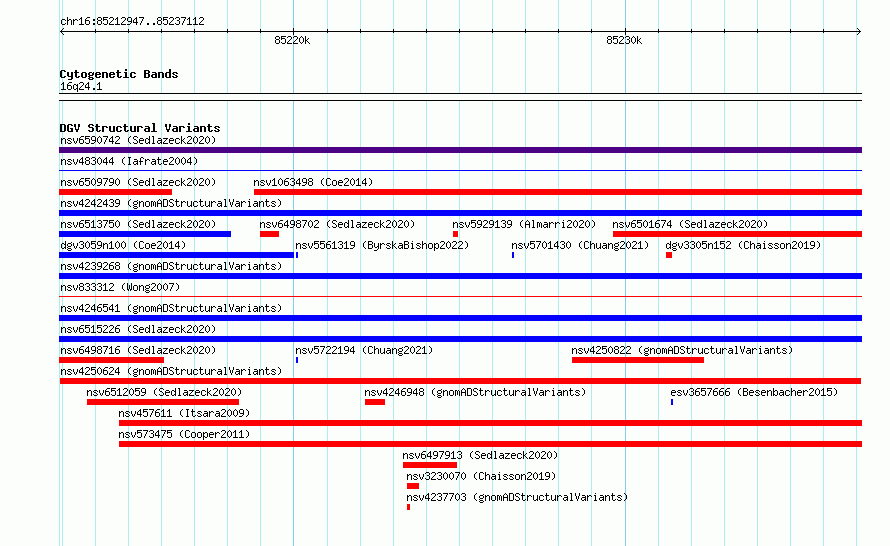The height and width of the screenshot is (546, 890).
Task: Open nsv4246541 gnomAD variant label
Action: 171,308
